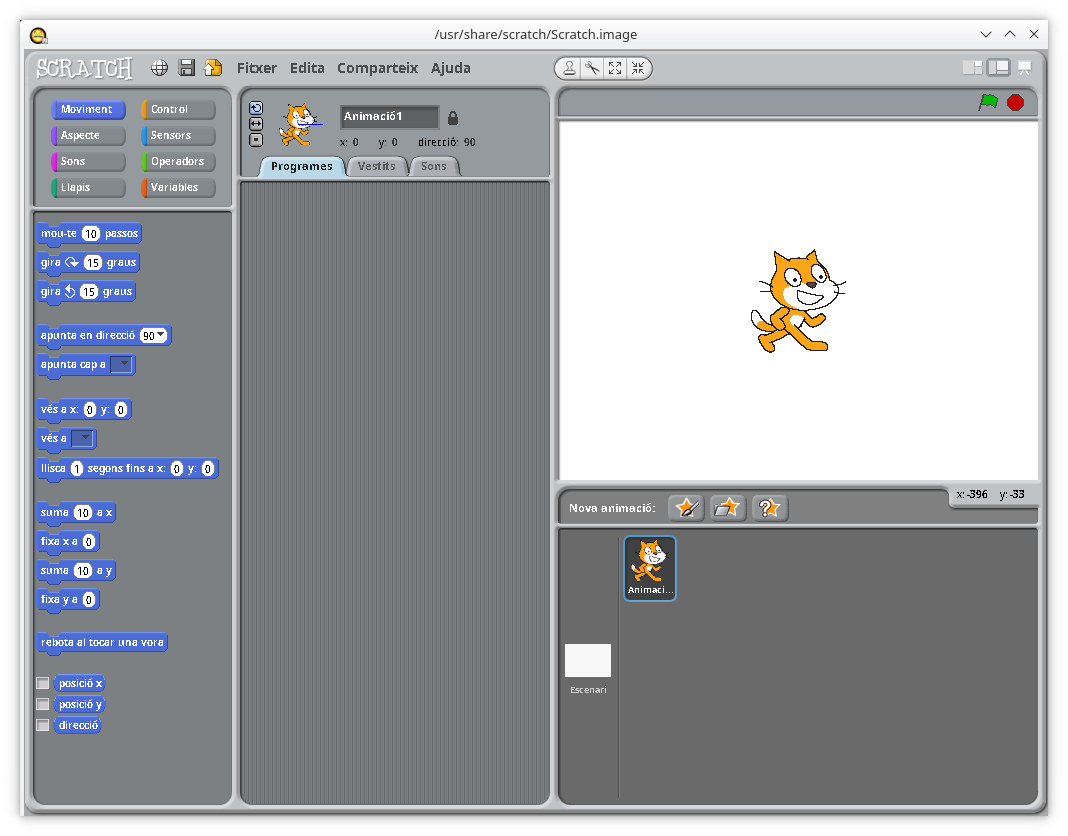
Task: Open the window menu icon in title bar
Action: [x=39, y=35]
